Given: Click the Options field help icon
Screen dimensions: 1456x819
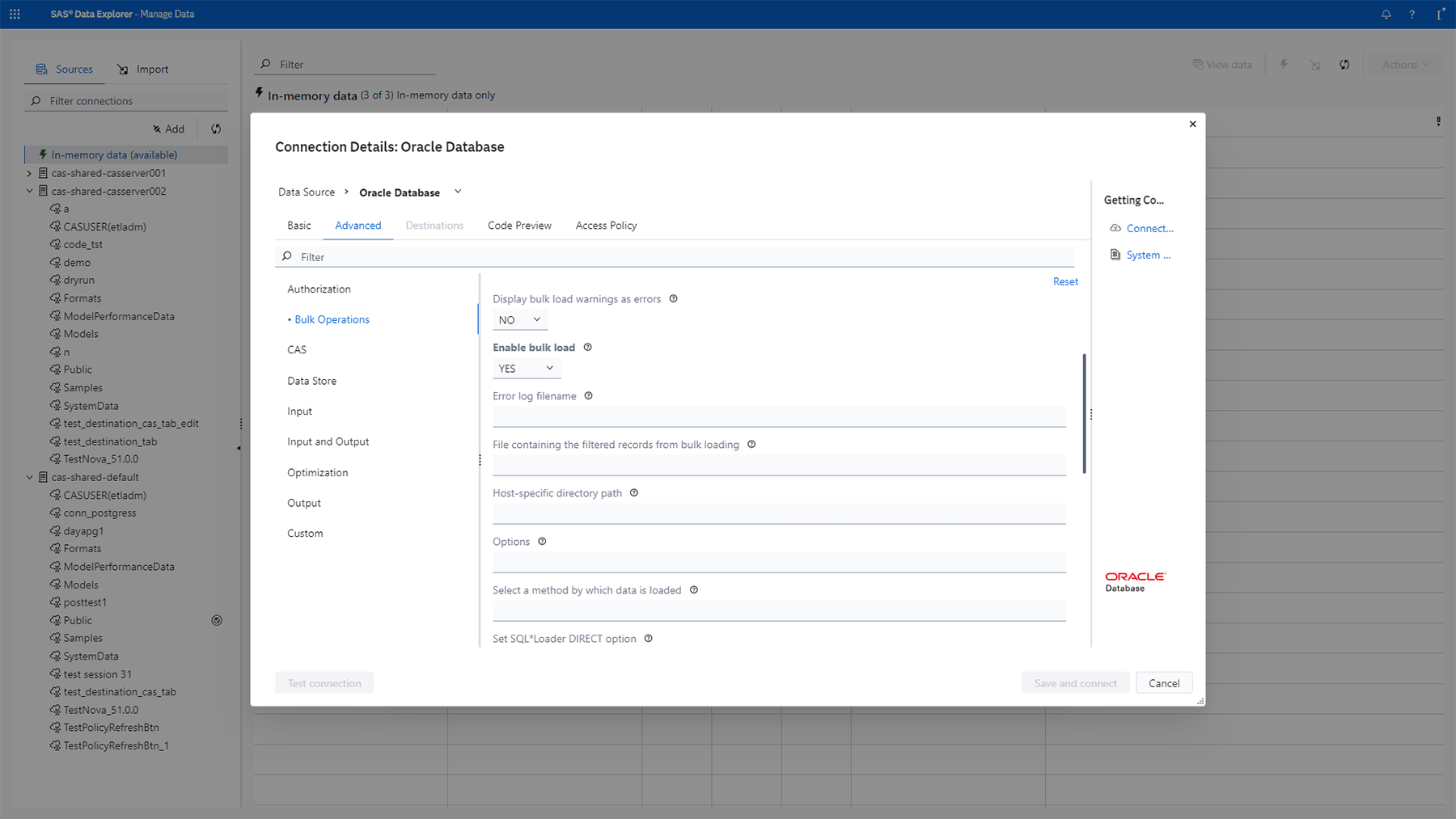Looking at the screenshot, I should [542, 541].
